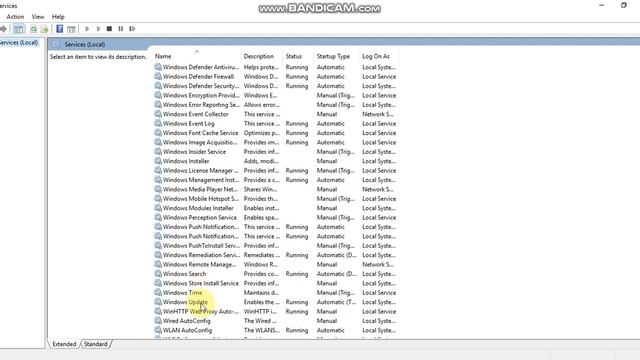Click the Pause Service toolbar icon
Viewport: 640px width, 360px height.
tap(120, 29)
